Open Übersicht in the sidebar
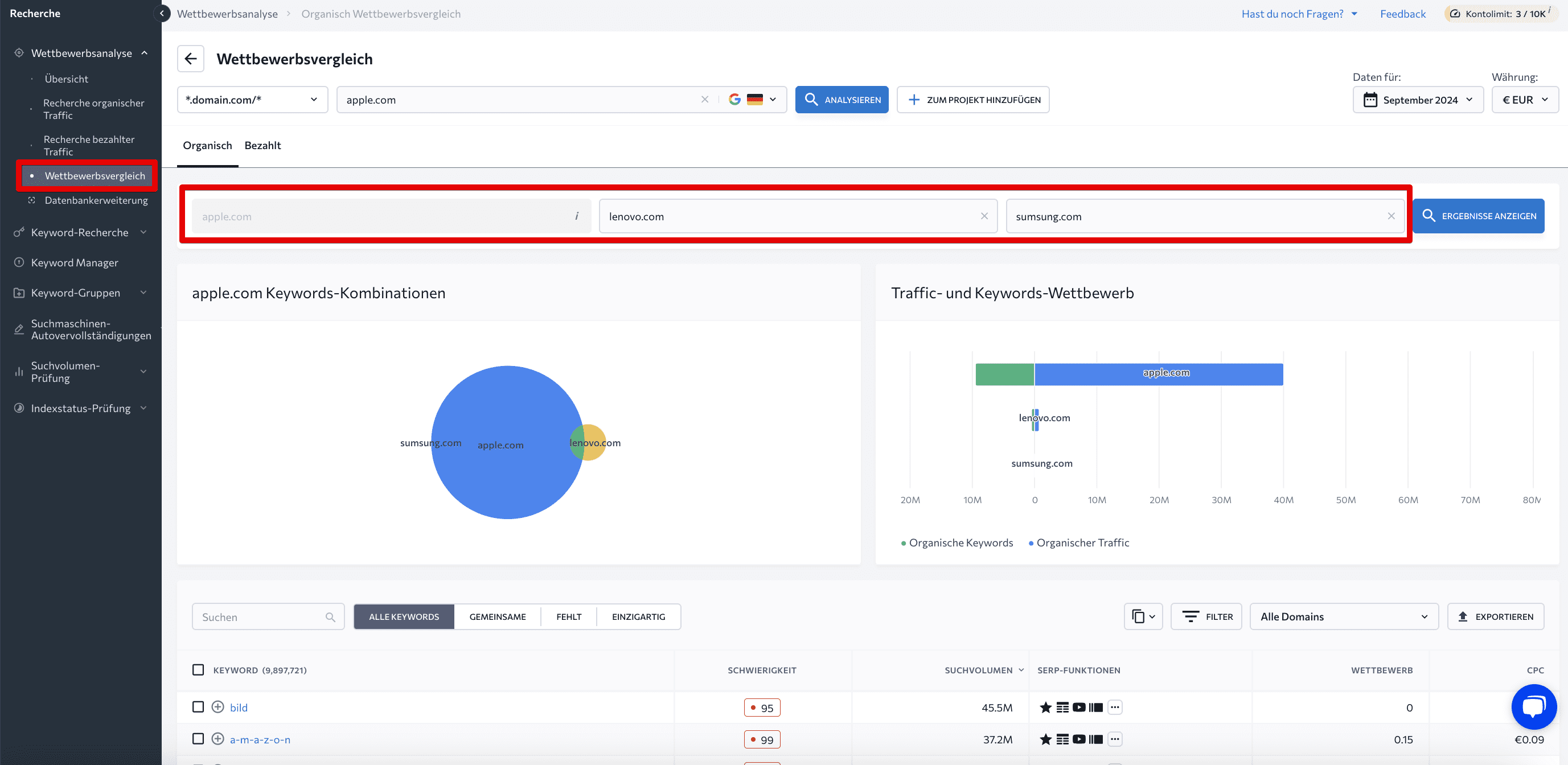 click(67, 79)
